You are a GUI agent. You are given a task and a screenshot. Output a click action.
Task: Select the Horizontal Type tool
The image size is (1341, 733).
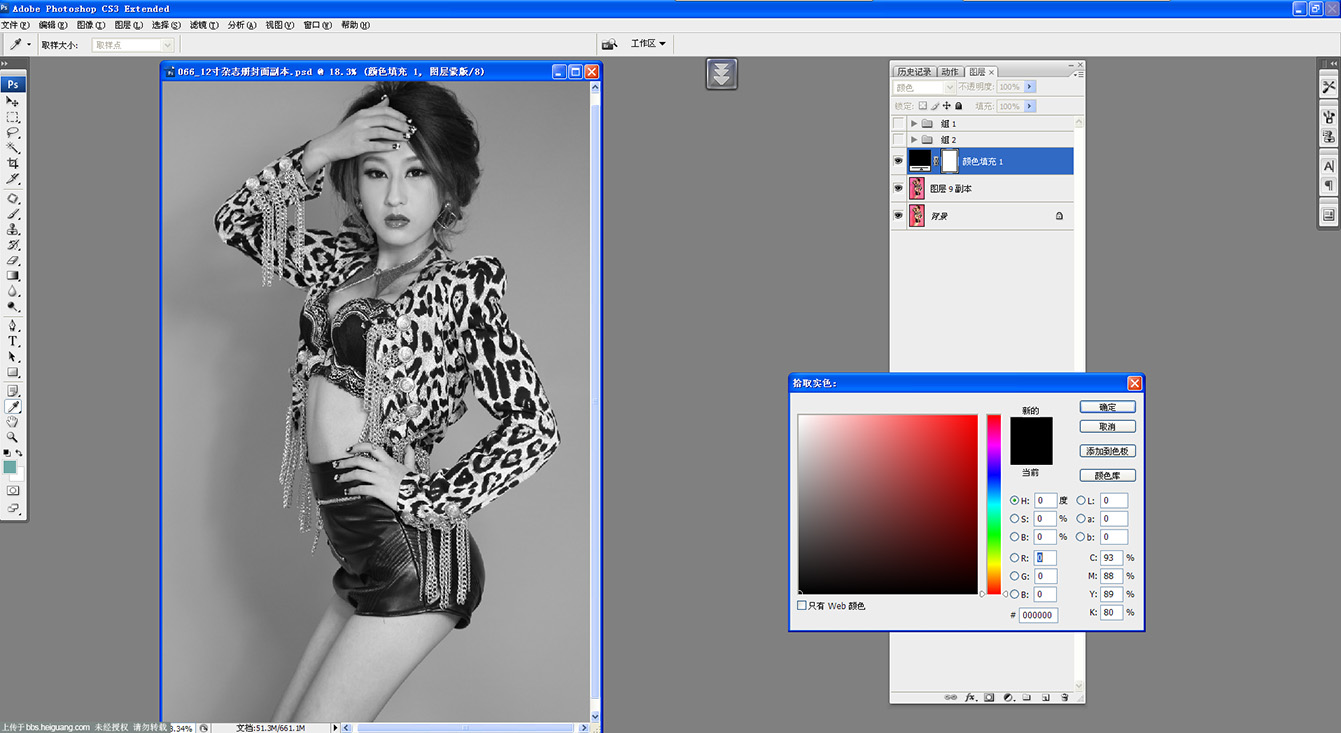[x=13, y=341]
